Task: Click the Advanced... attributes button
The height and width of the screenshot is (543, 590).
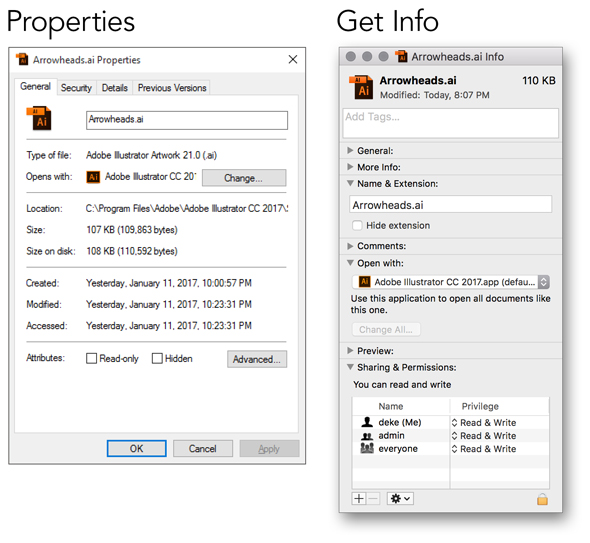Action: coord(257,359)
